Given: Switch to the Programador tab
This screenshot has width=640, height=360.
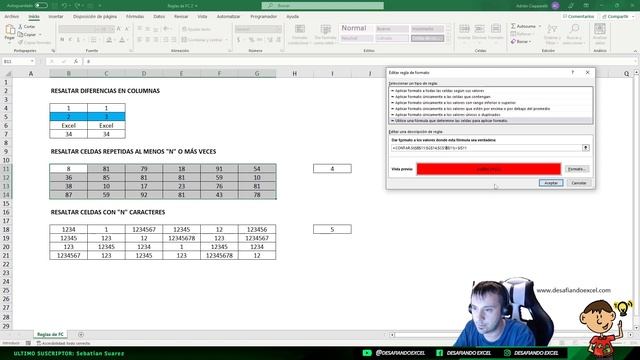Looking at the screenshot, I should point(263,16).
